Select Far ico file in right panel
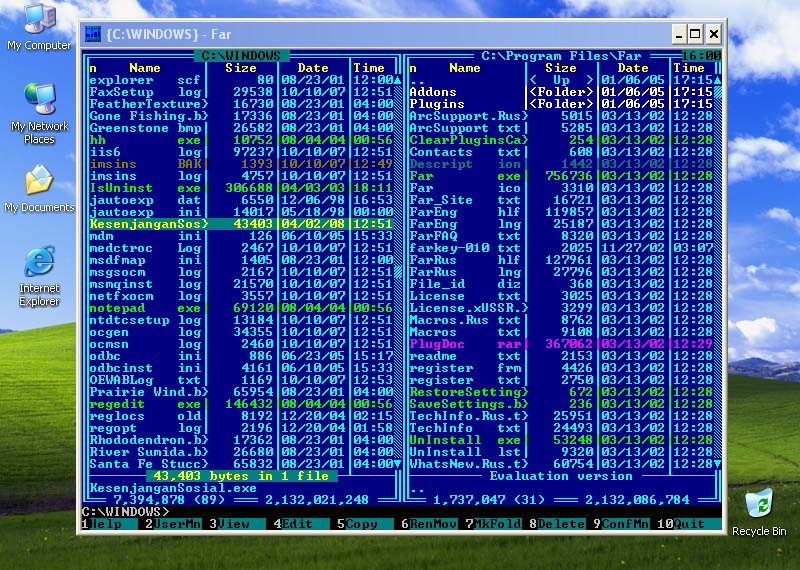 coord(561,188)
